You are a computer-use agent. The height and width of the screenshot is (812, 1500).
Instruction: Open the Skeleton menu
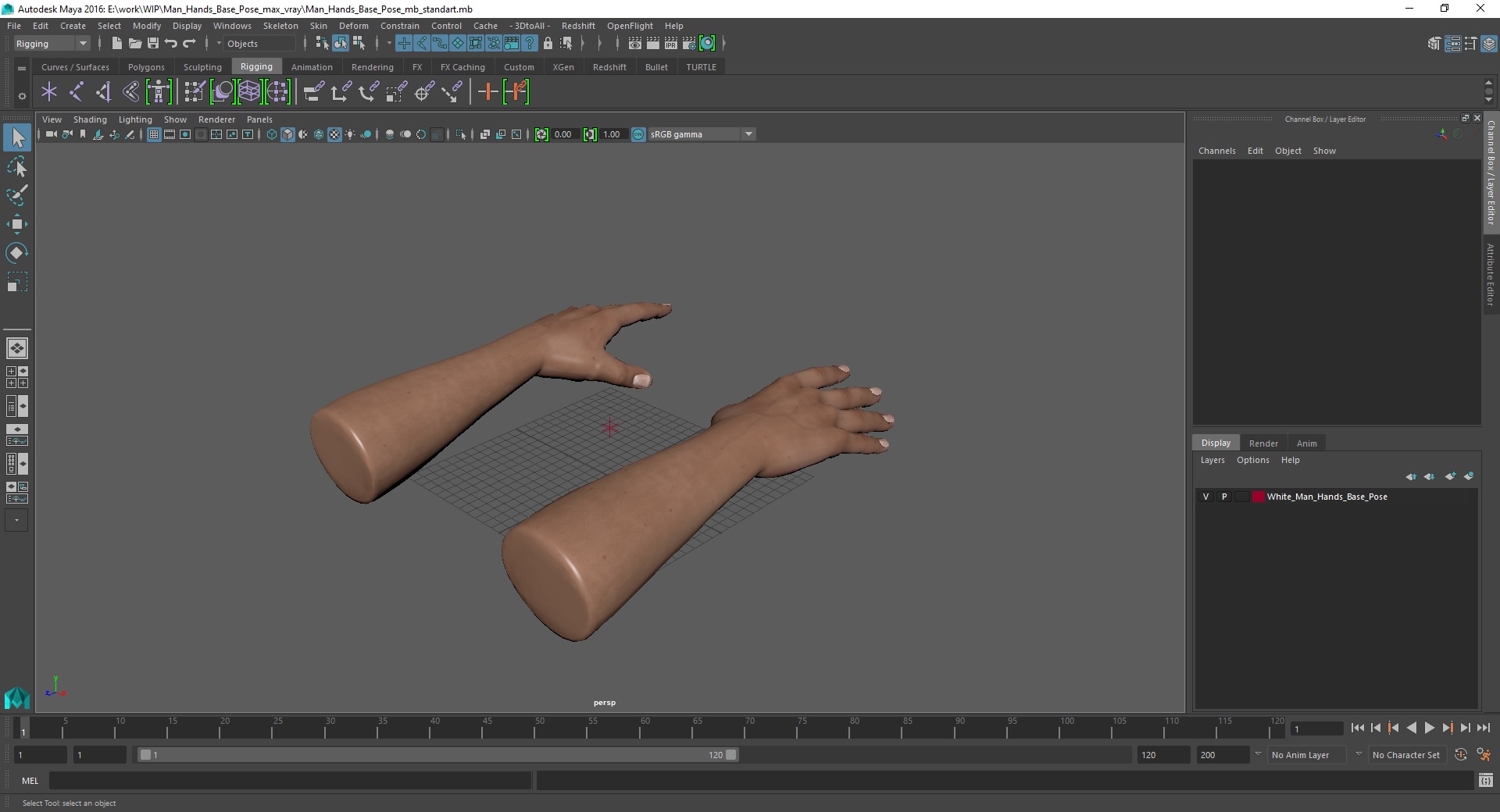point(280,26)
